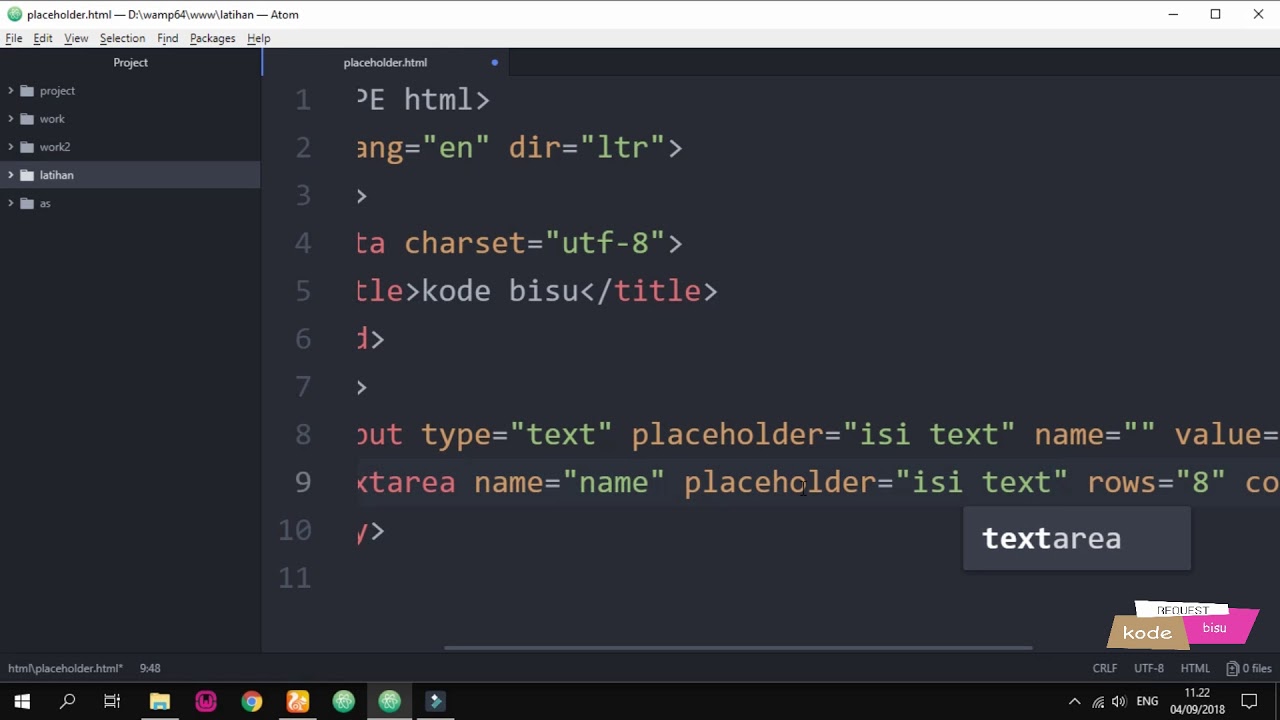Click the folder icon of project
The height and width of the screenshot is (720, 1280).
pos(27,91)
